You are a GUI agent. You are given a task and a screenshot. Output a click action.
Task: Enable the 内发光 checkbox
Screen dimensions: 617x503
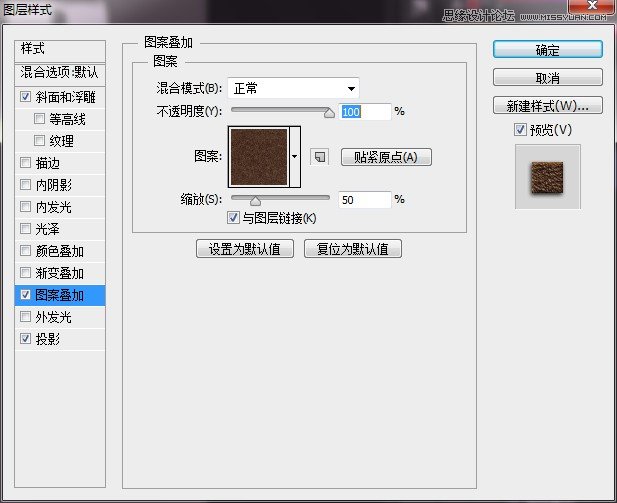point(26,206)
